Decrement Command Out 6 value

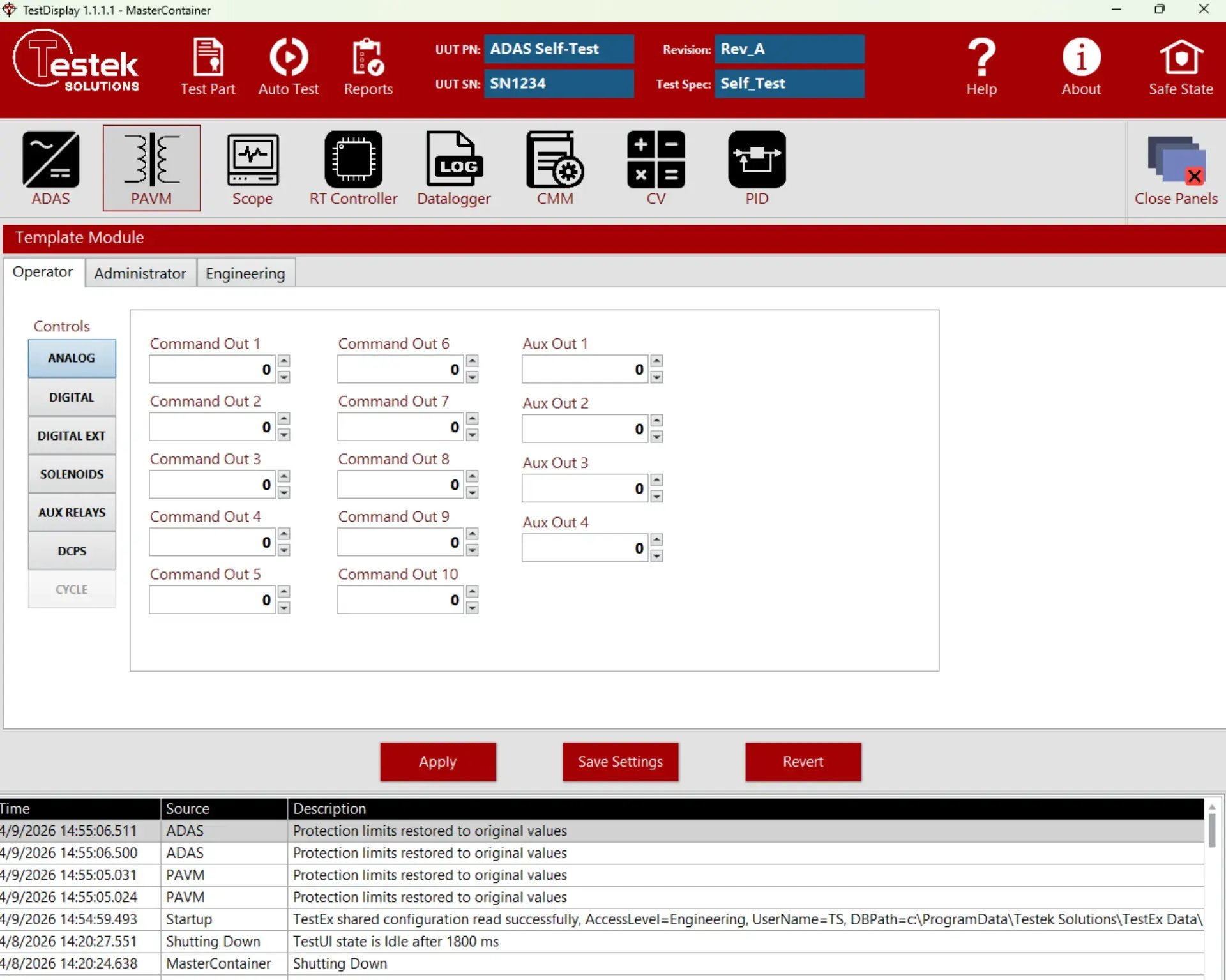[x=473, y=377]
